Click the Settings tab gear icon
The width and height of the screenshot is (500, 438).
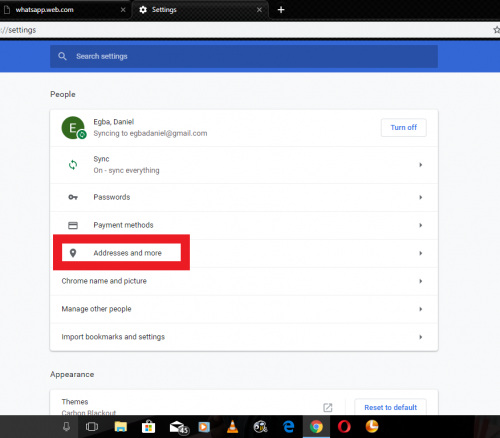[x=143, y=10]
